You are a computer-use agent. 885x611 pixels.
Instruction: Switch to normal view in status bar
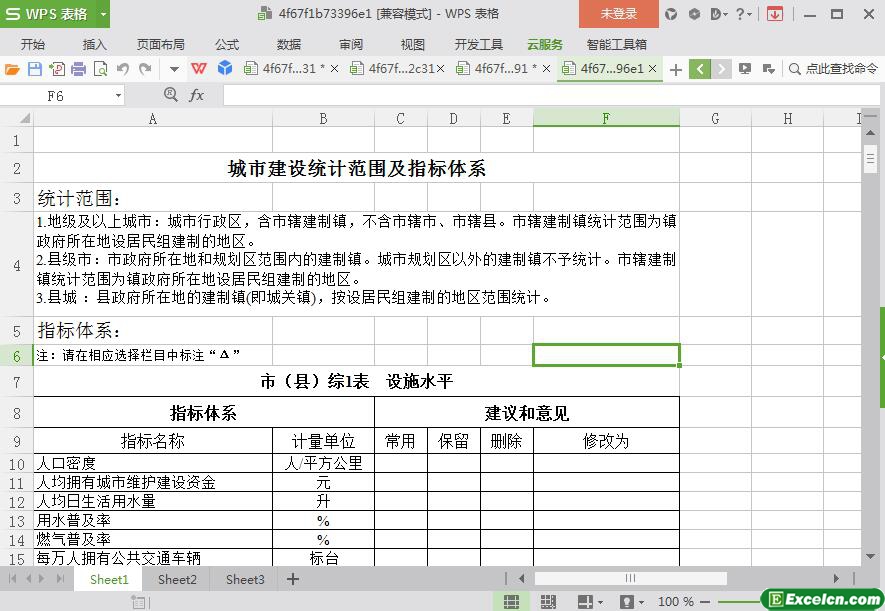click(511, 602)
